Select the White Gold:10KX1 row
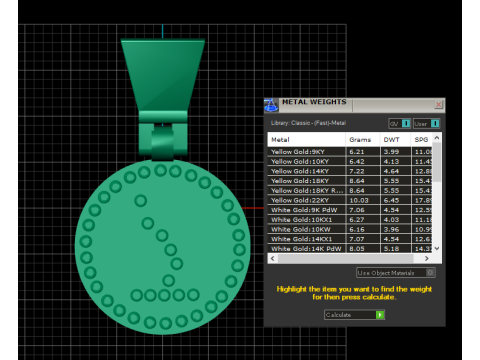480x360 pixels. pyautogui.click(x=350, y=219)
